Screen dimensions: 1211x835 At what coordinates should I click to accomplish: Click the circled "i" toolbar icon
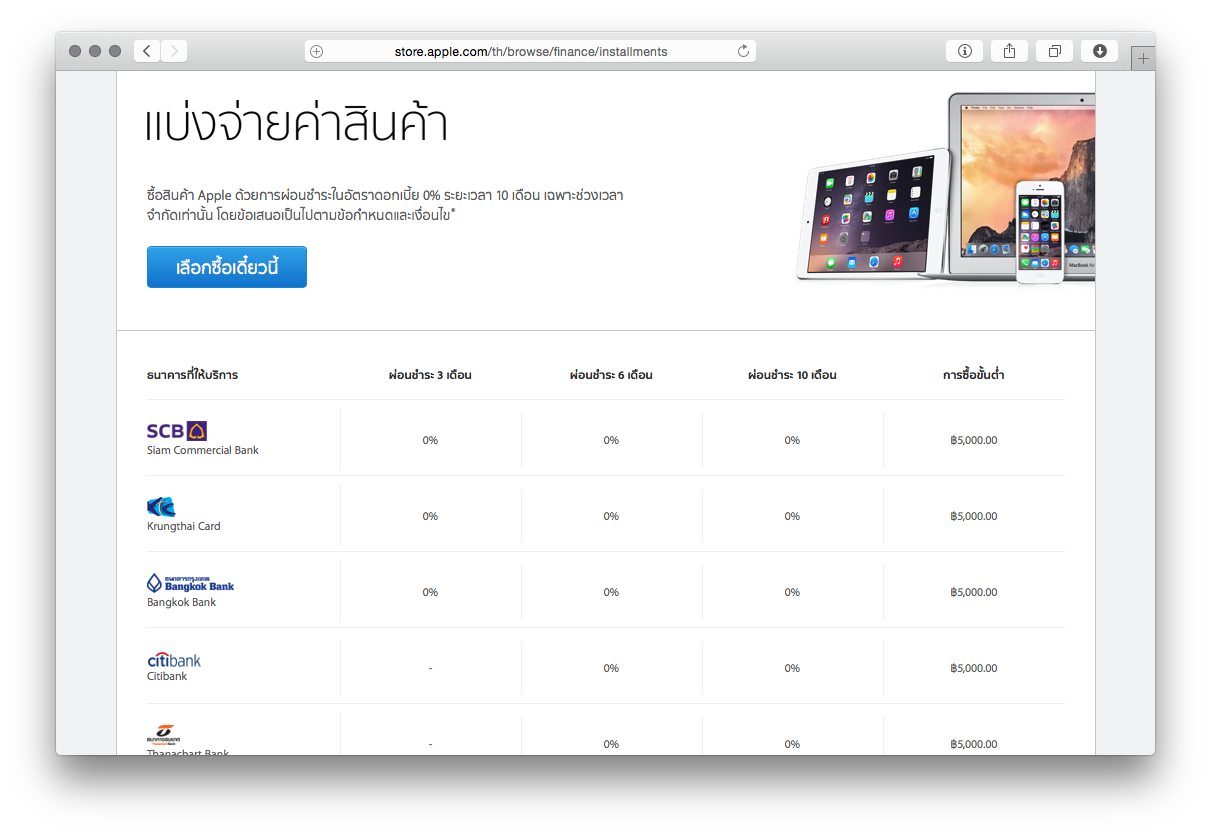point(964,51)
